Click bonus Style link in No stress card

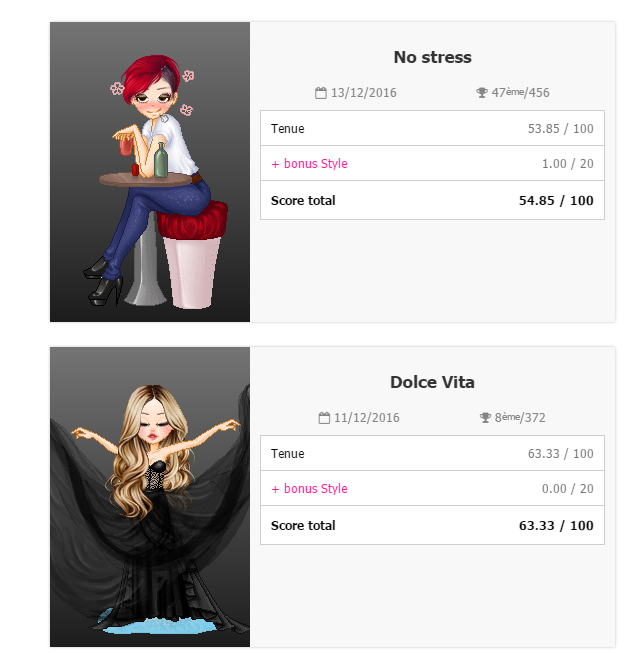pos(309,164)
